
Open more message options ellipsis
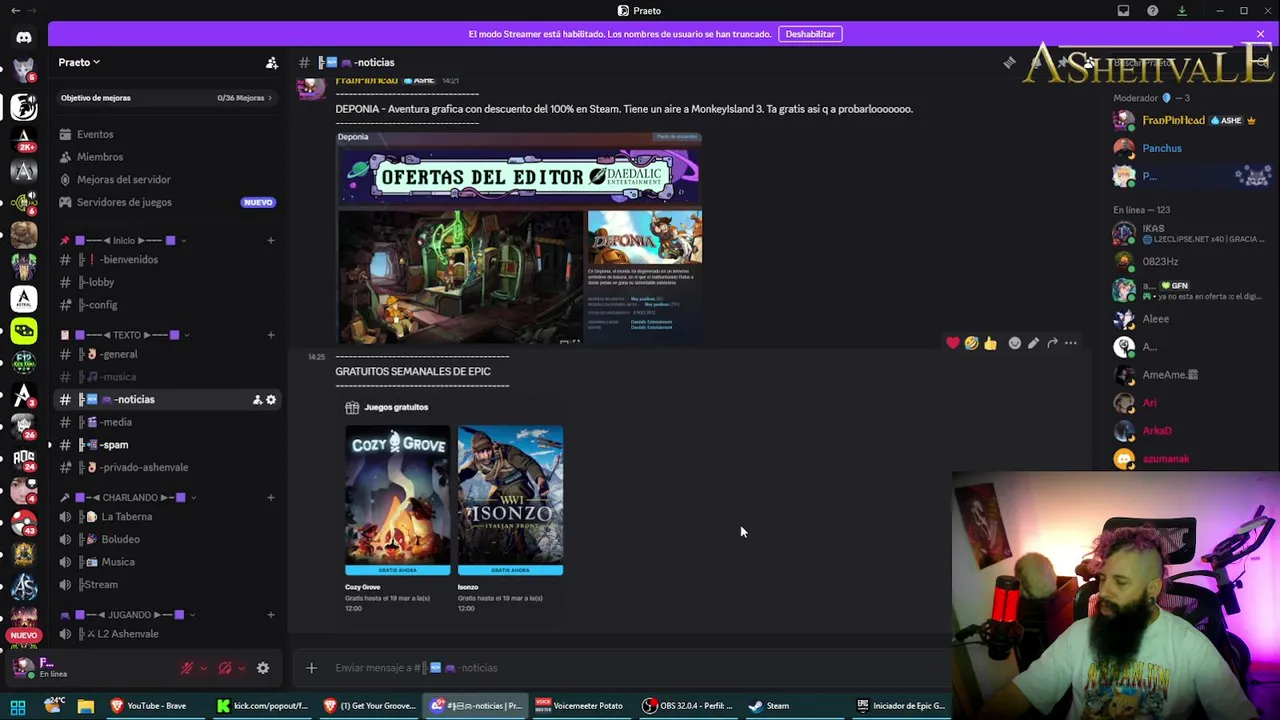tap(1071, 343)
